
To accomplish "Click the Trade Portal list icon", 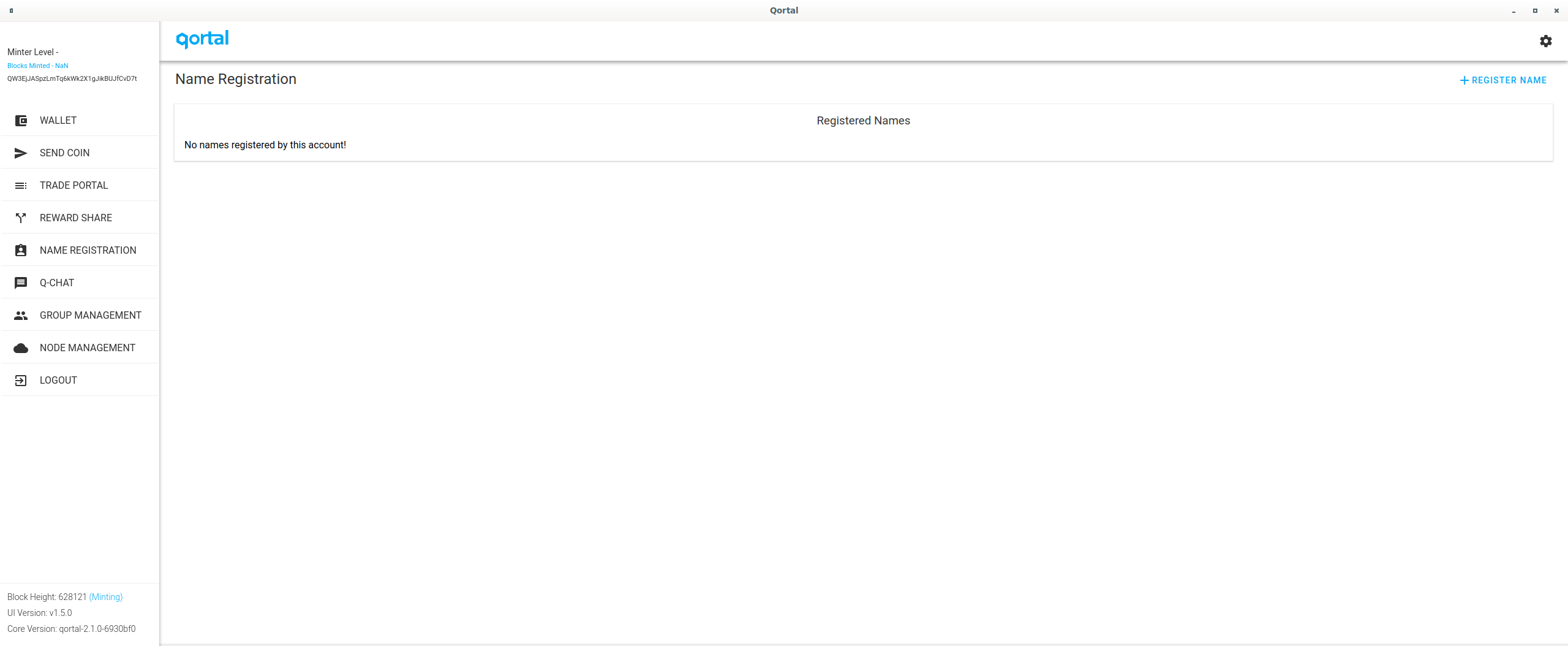I will tap(21, 186).
